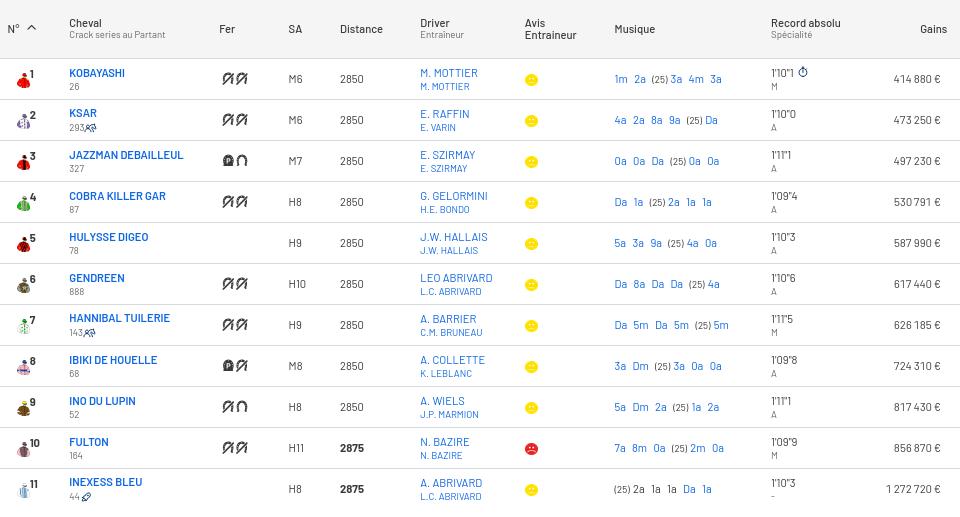Click the icon next to 44 under Inexess Bleu
Viewport: 960px width, 517px height.
[87, 497]
